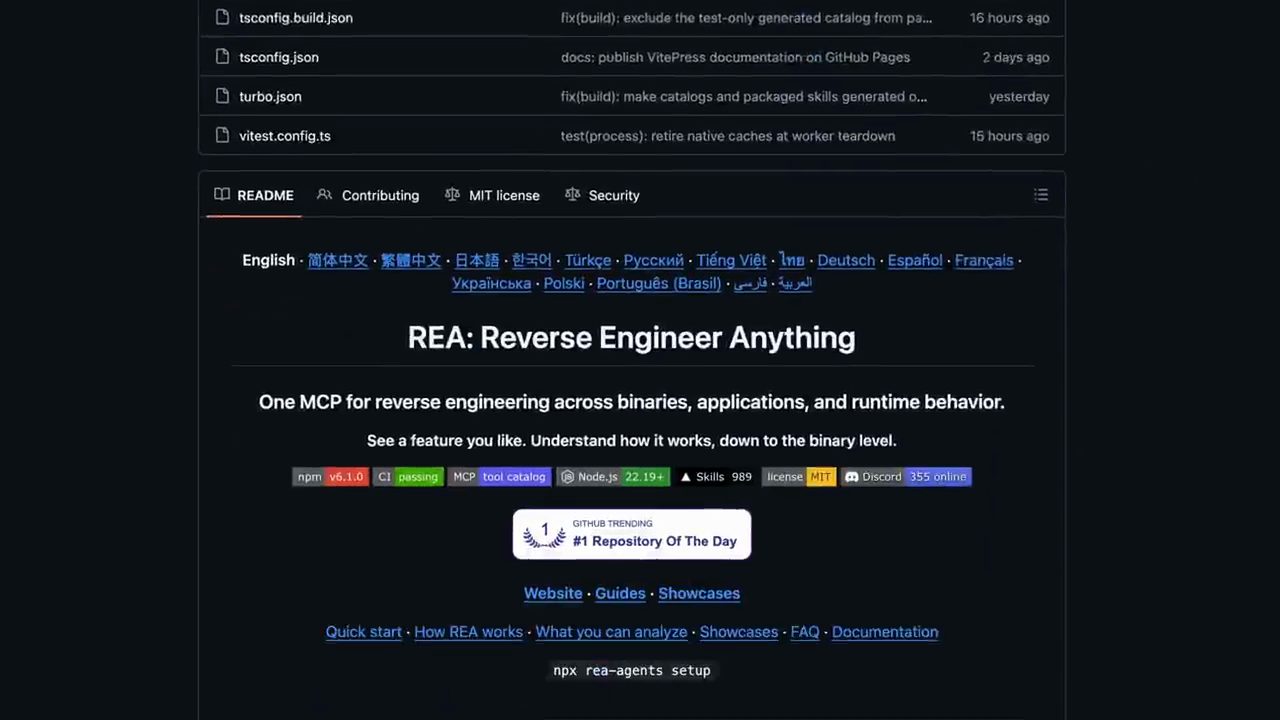The image size is (1280, 720).
Task: Click the file icon beside tsconfig.build.json
Action: click(222, 18)
